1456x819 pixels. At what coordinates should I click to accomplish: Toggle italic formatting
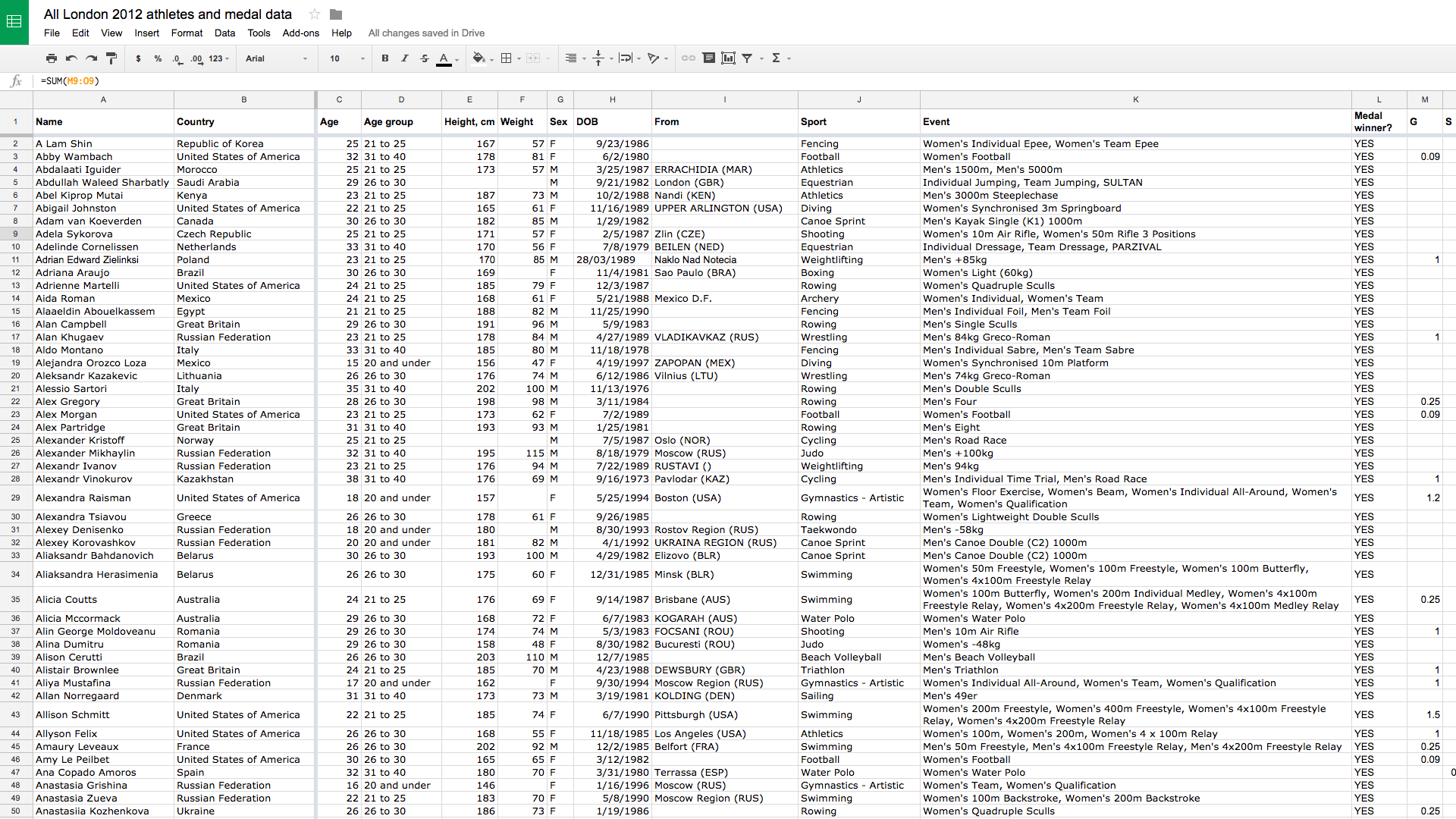coord(405,58)
